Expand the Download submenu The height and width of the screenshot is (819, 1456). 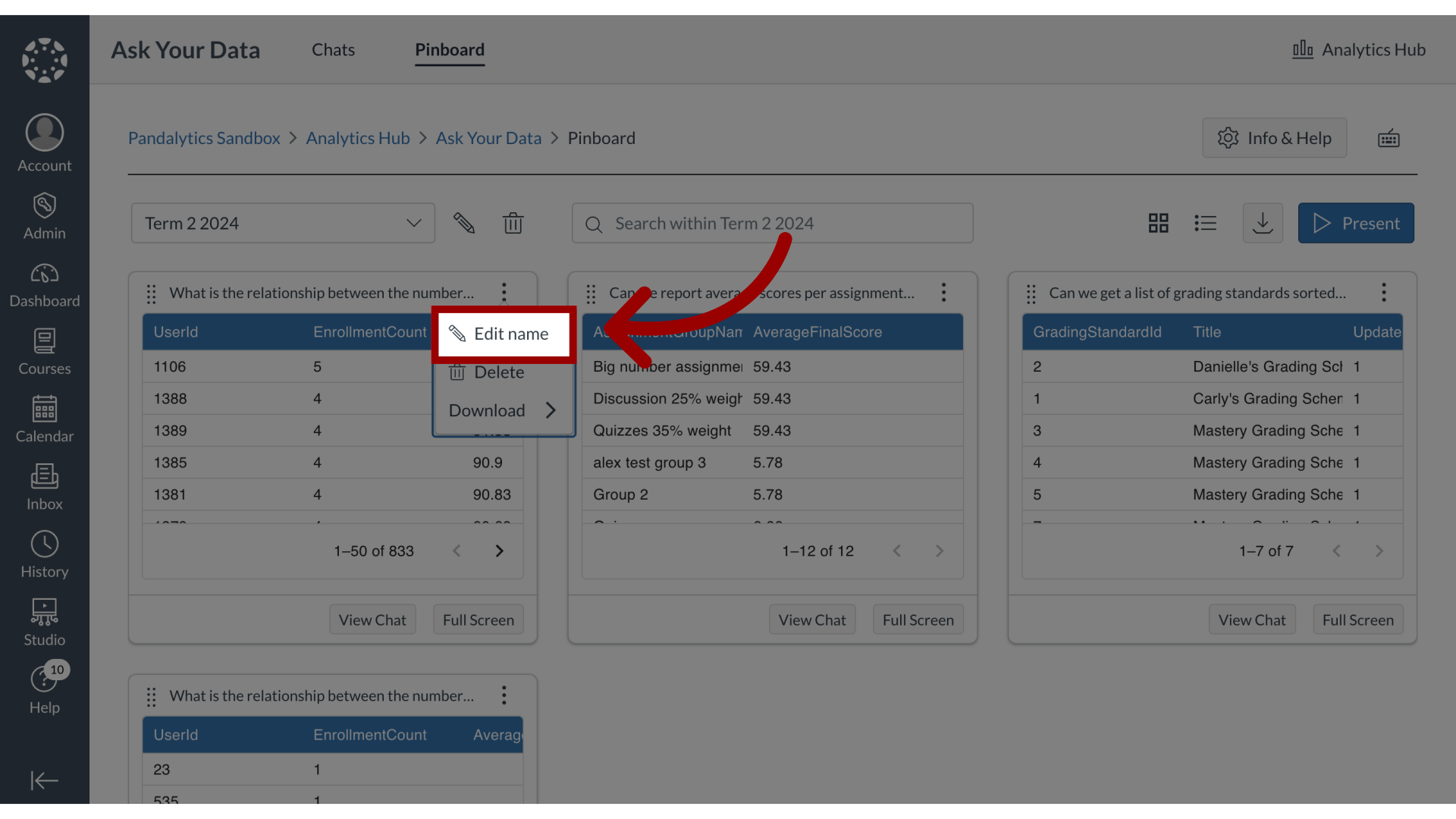tap(504, 410)
